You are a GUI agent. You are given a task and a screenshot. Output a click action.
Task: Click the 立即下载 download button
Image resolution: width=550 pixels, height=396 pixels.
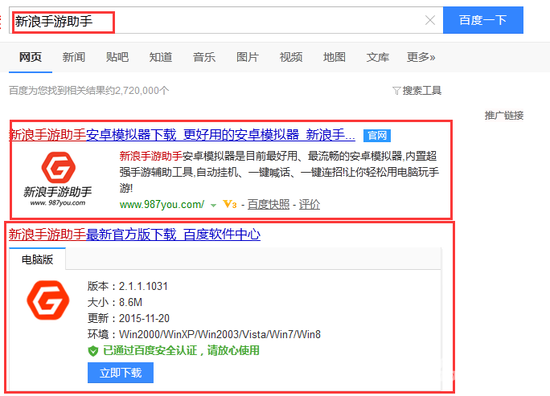pos(120,372)
